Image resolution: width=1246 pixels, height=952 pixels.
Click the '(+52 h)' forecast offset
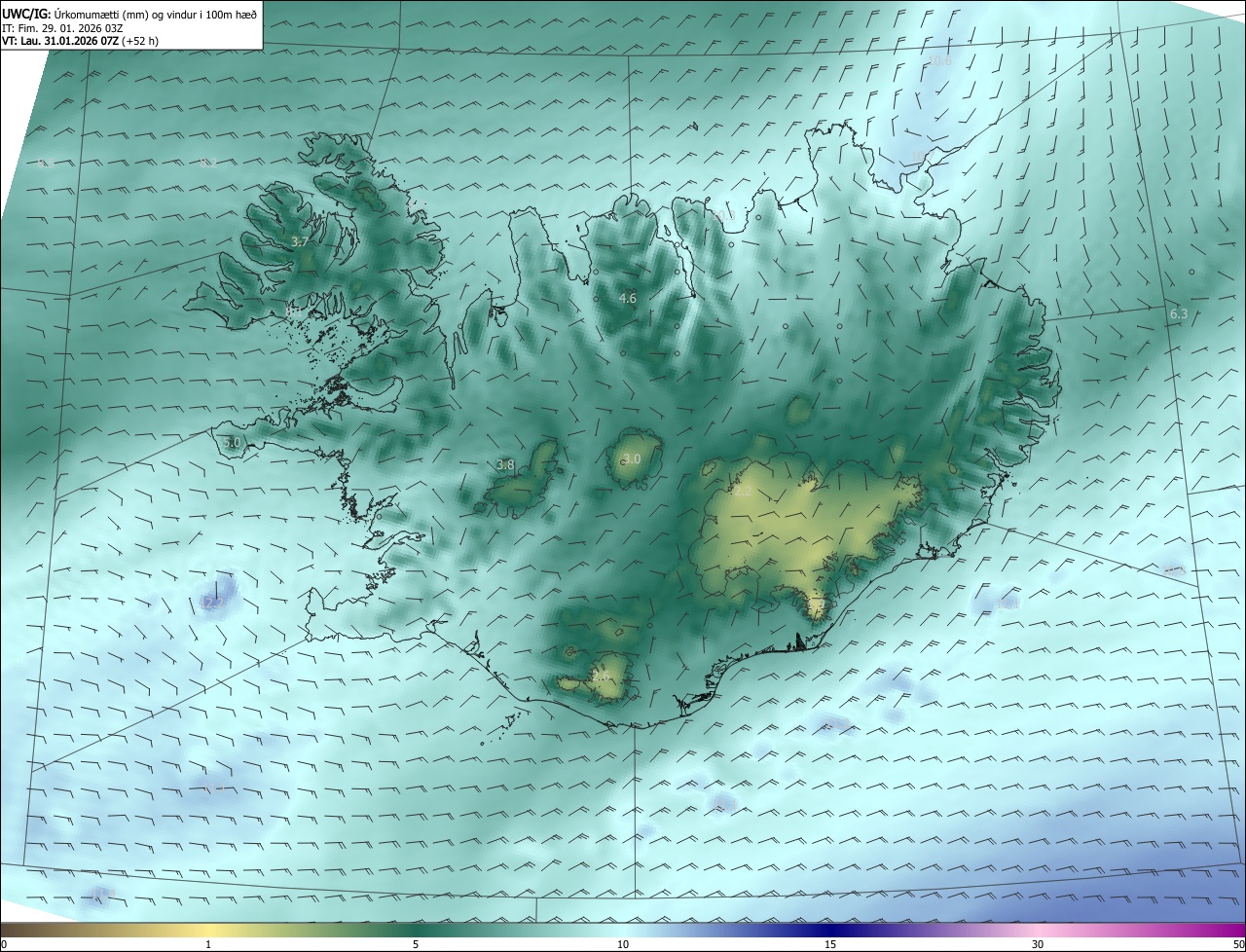pos(141,42)
